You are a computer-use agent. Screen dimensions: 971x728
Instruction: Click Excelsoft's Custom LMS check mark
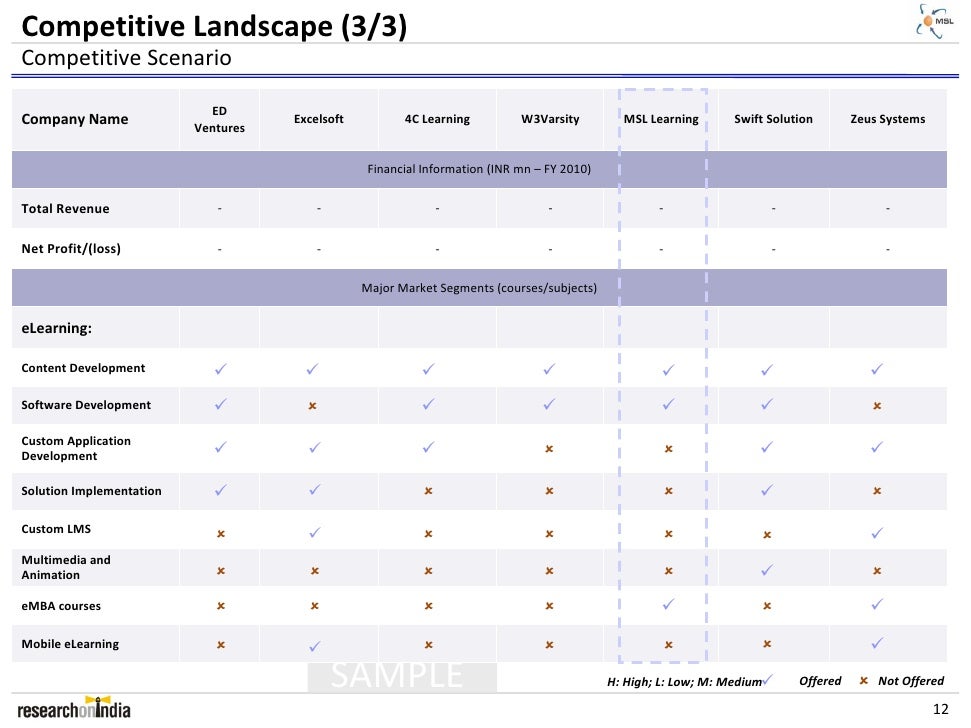point(315,532)
